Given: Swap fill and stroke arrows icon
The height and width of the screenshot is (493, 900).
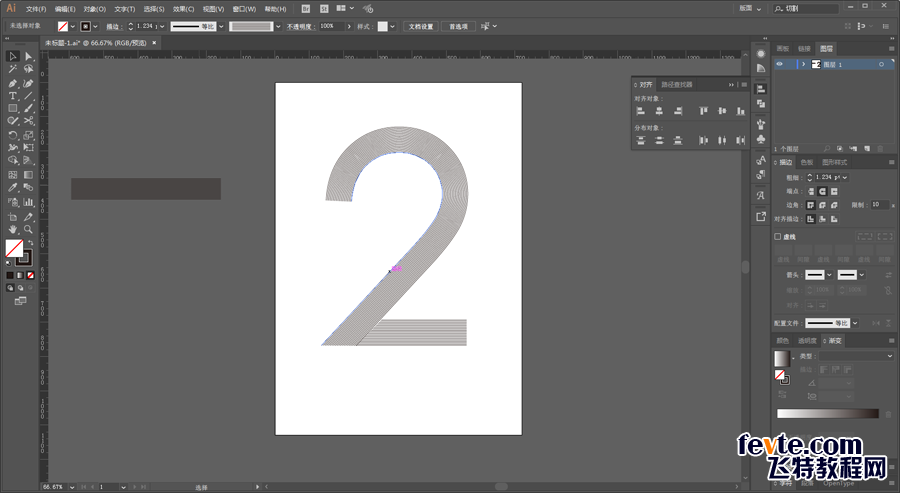Looking at the screenshot, I should pos(30,243).
